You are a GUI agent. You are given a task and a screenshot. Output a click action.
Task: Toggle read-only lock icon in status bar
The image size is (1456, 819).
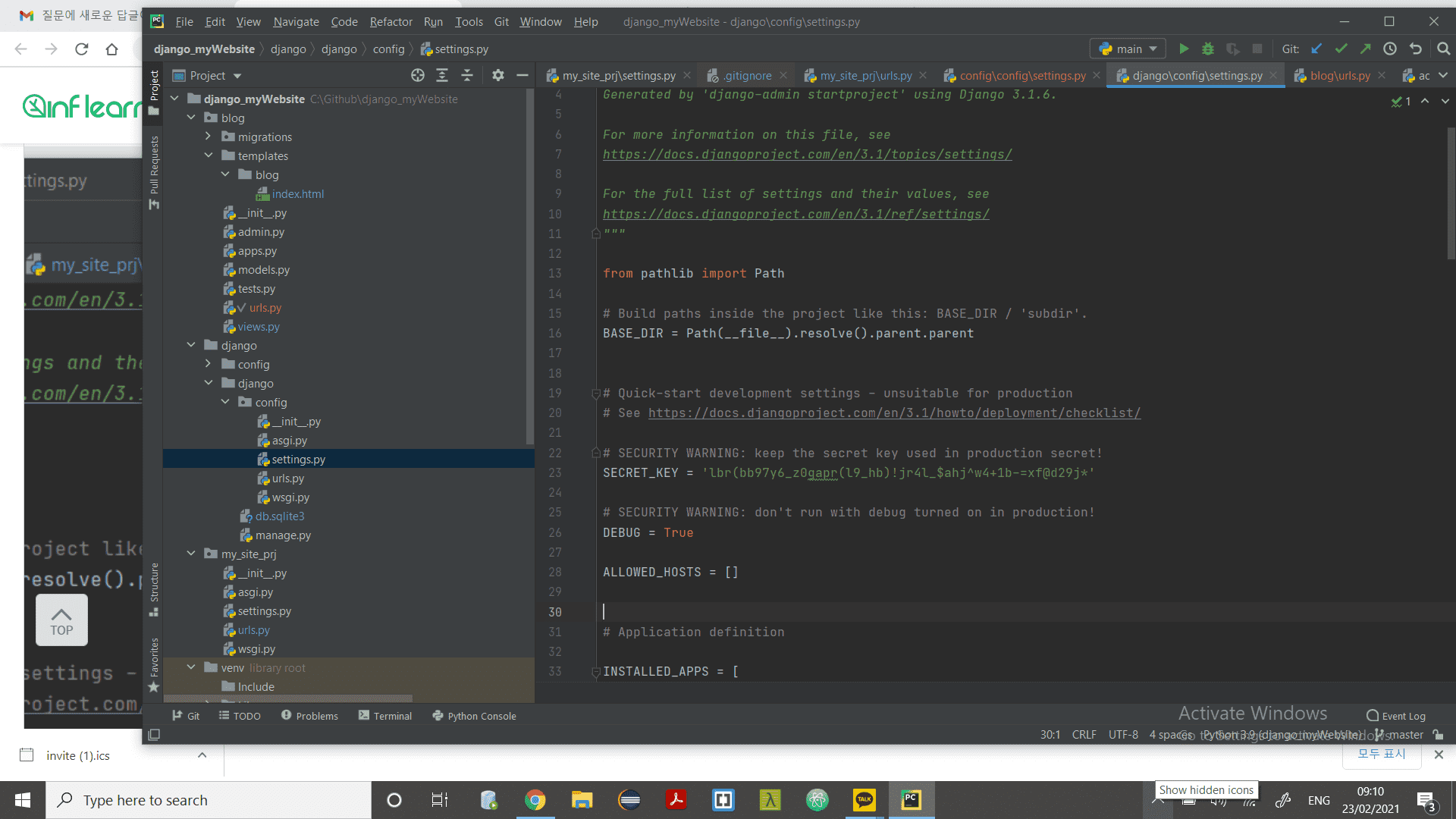[x=1439, y=734]
